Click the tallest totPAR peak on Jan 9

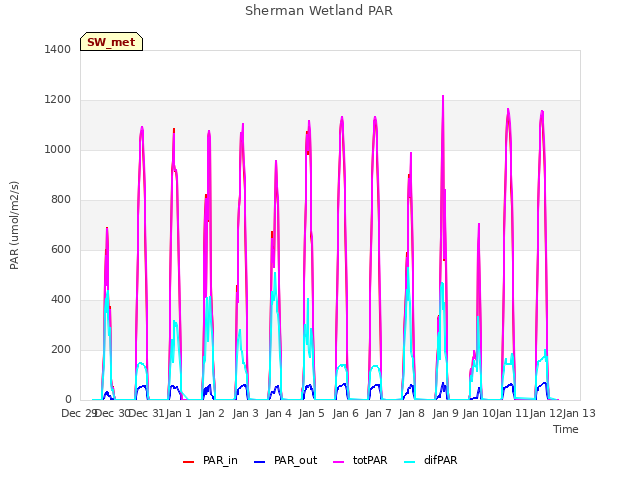[x=443, y=96]
